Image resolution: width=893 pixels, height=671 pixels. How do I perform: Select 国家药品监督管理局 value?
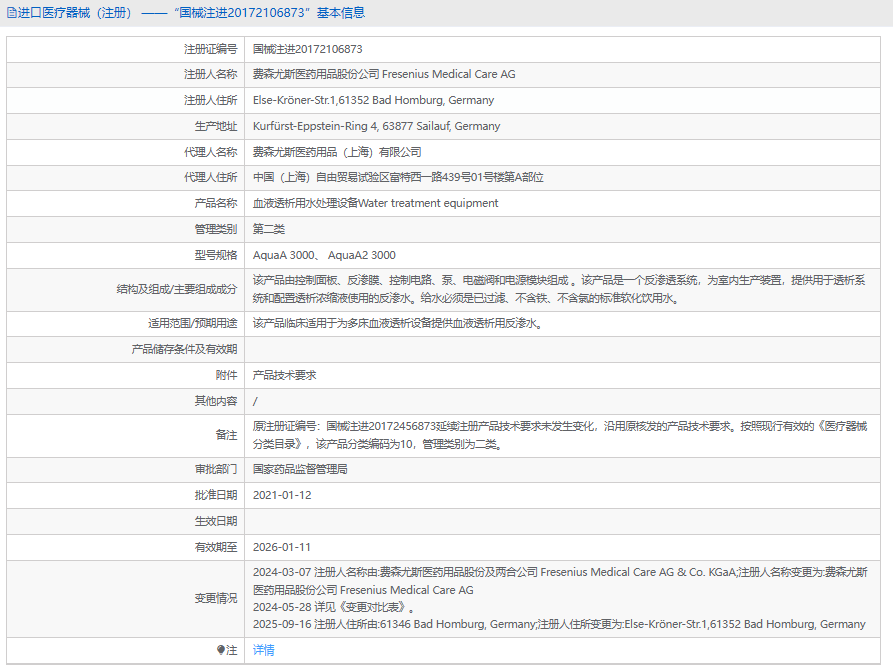(x=300, y=469)
